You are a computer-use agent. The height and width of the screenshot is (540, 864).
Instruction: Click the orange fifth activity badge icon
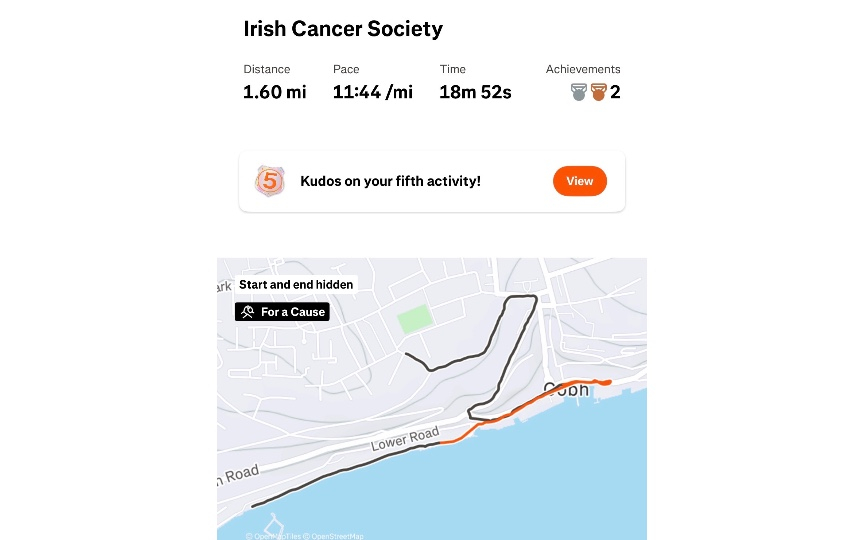pos(269,181)
